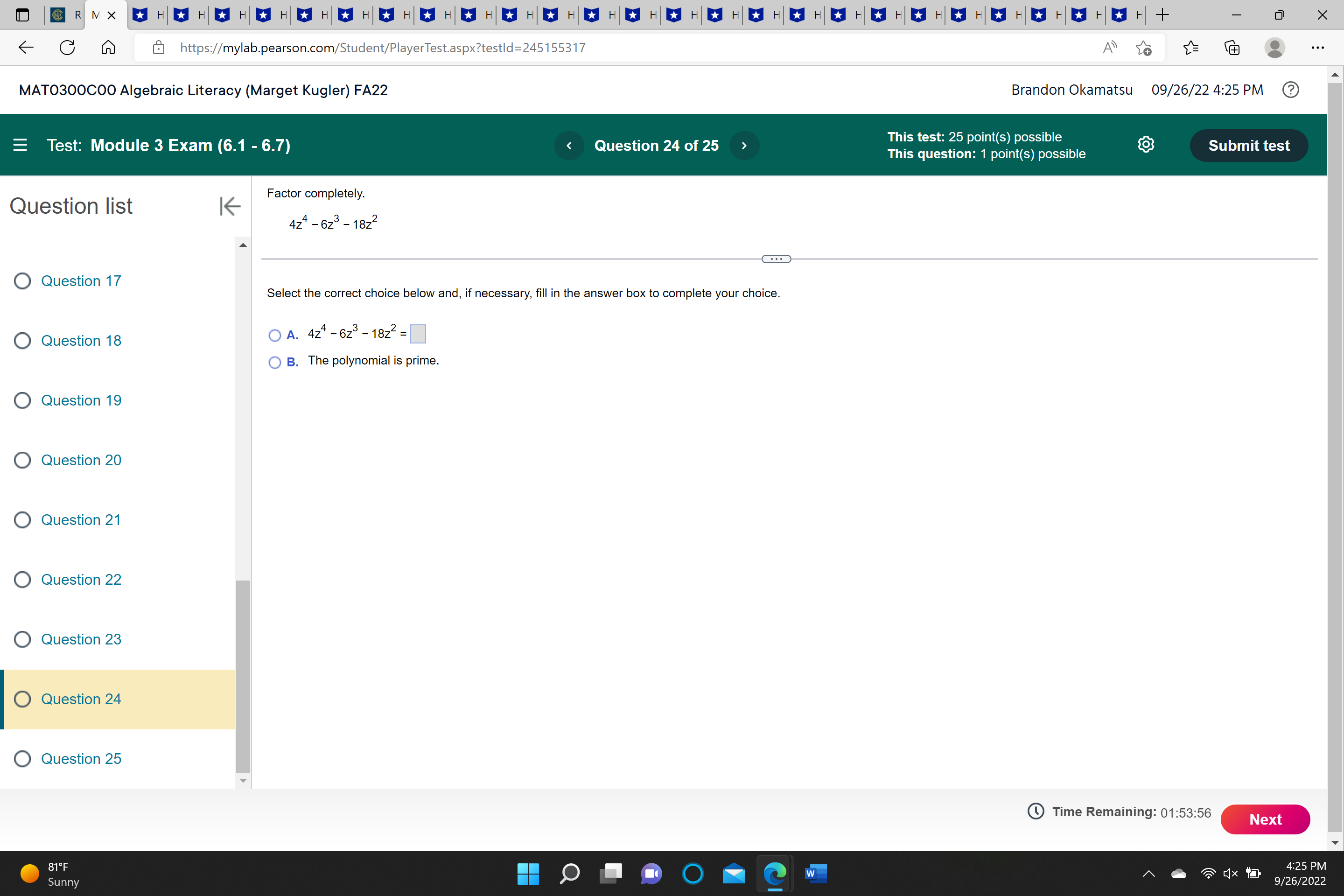Select the Question 20 radio circle
The image size is (1344, 896).
(x=22, y=460)
